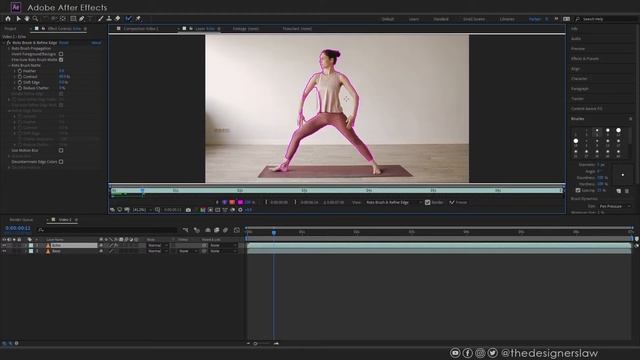Select the Eraser tool
Viewport: 640px width, 360px height.
(118, 19)
